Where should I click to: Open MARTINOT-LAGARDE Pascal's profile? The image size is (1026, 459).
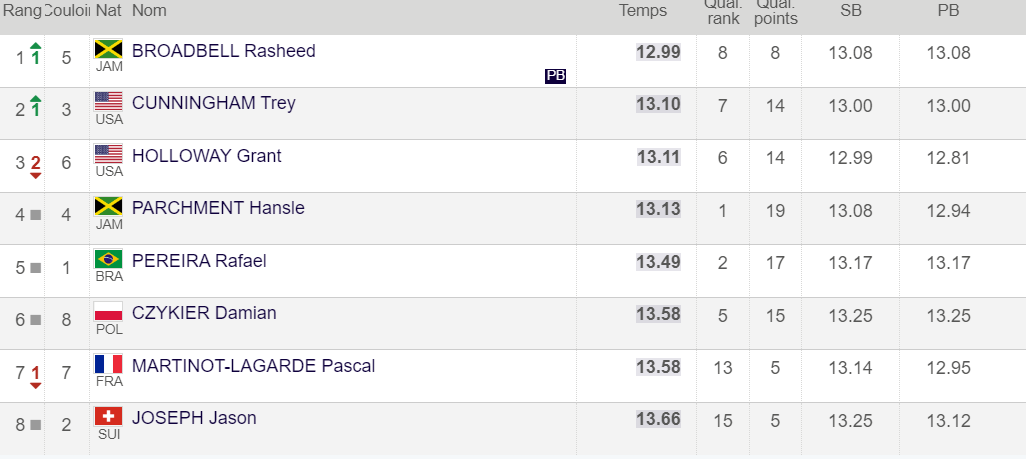[253, 366]
